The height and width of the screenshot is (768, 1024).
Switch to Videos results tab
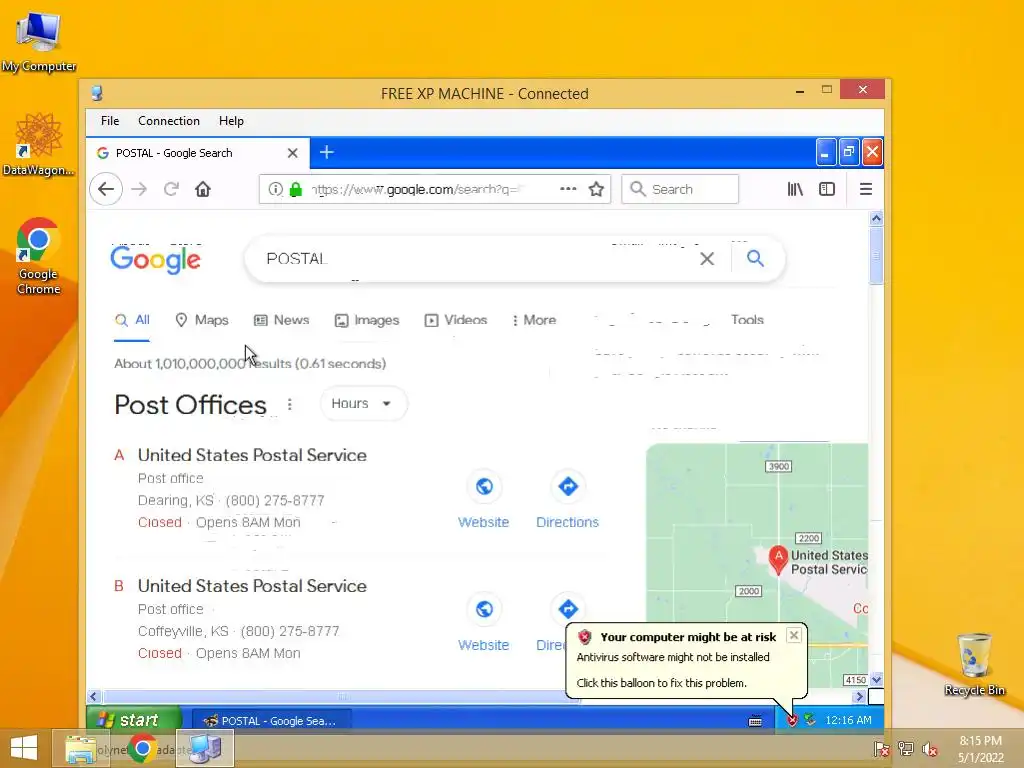(x=456, y=320)
